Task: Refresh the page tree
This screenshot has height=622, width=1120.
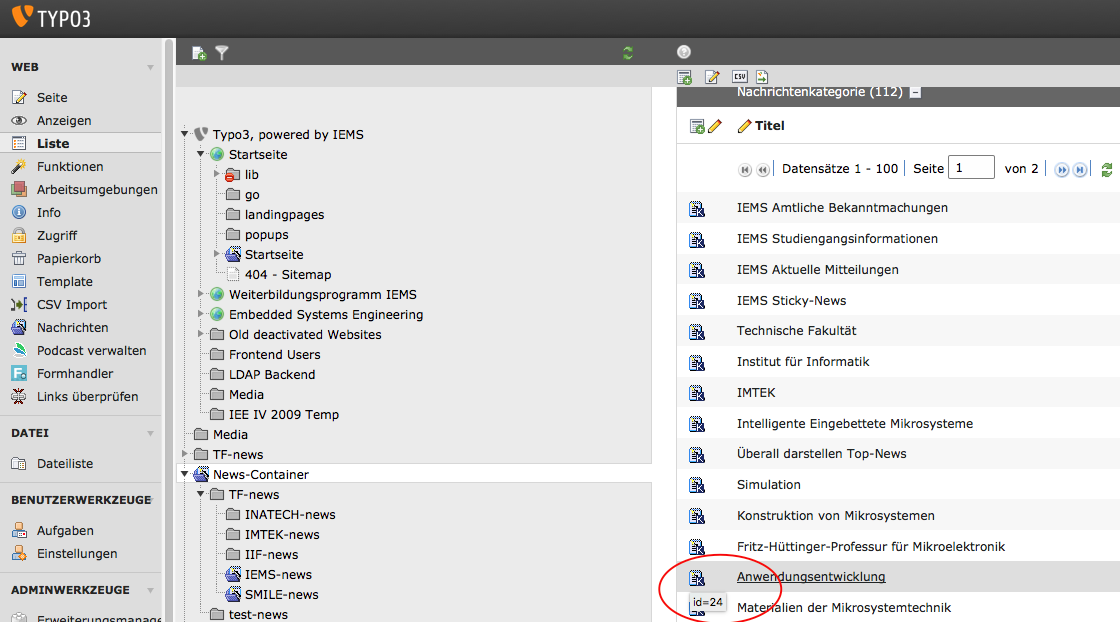Action: coord(628,53)
